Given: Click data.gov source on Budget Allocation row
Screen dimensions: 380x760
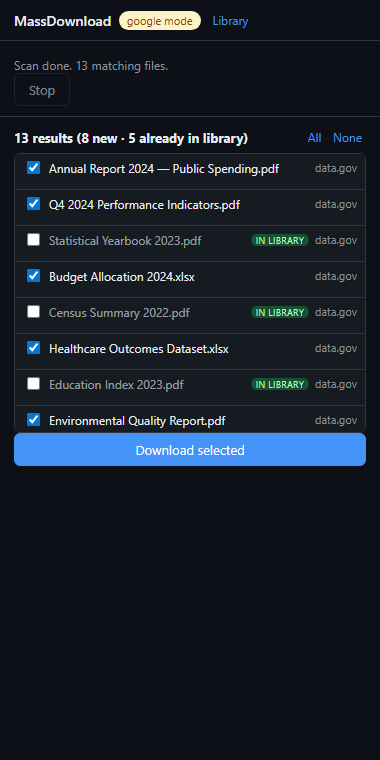Looking at the screenshot, I should (336, 276).
